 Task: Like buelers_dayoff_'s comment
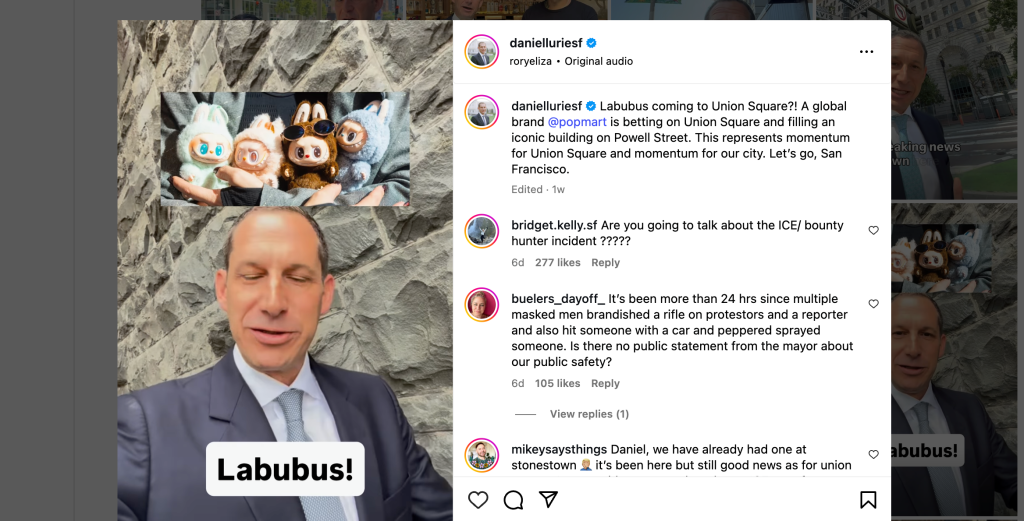point(873,304)
